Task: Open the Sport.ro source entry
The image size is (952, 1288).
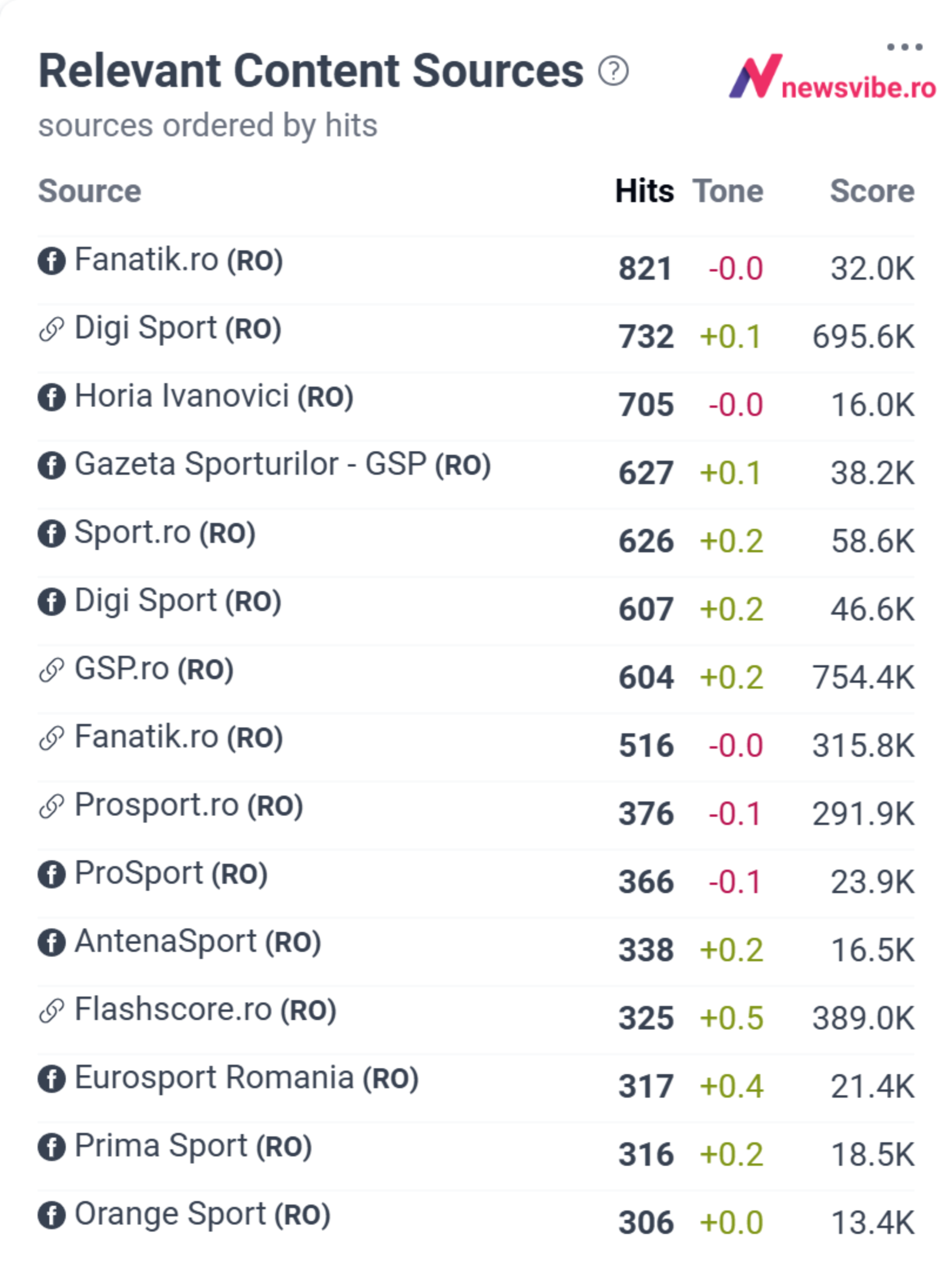Action: click(165, 532)
